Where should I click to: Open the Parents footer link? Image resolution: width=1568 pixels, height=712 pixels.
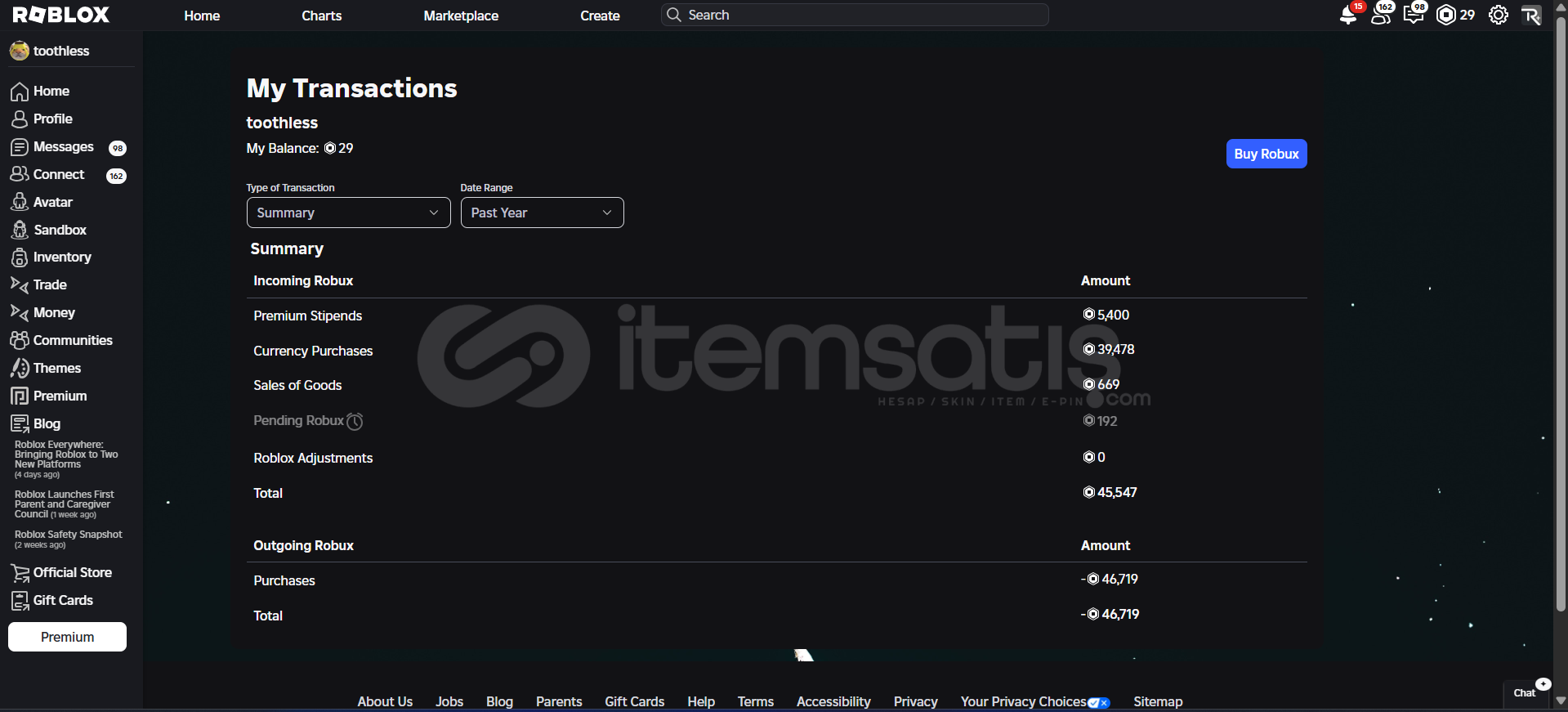559,701
